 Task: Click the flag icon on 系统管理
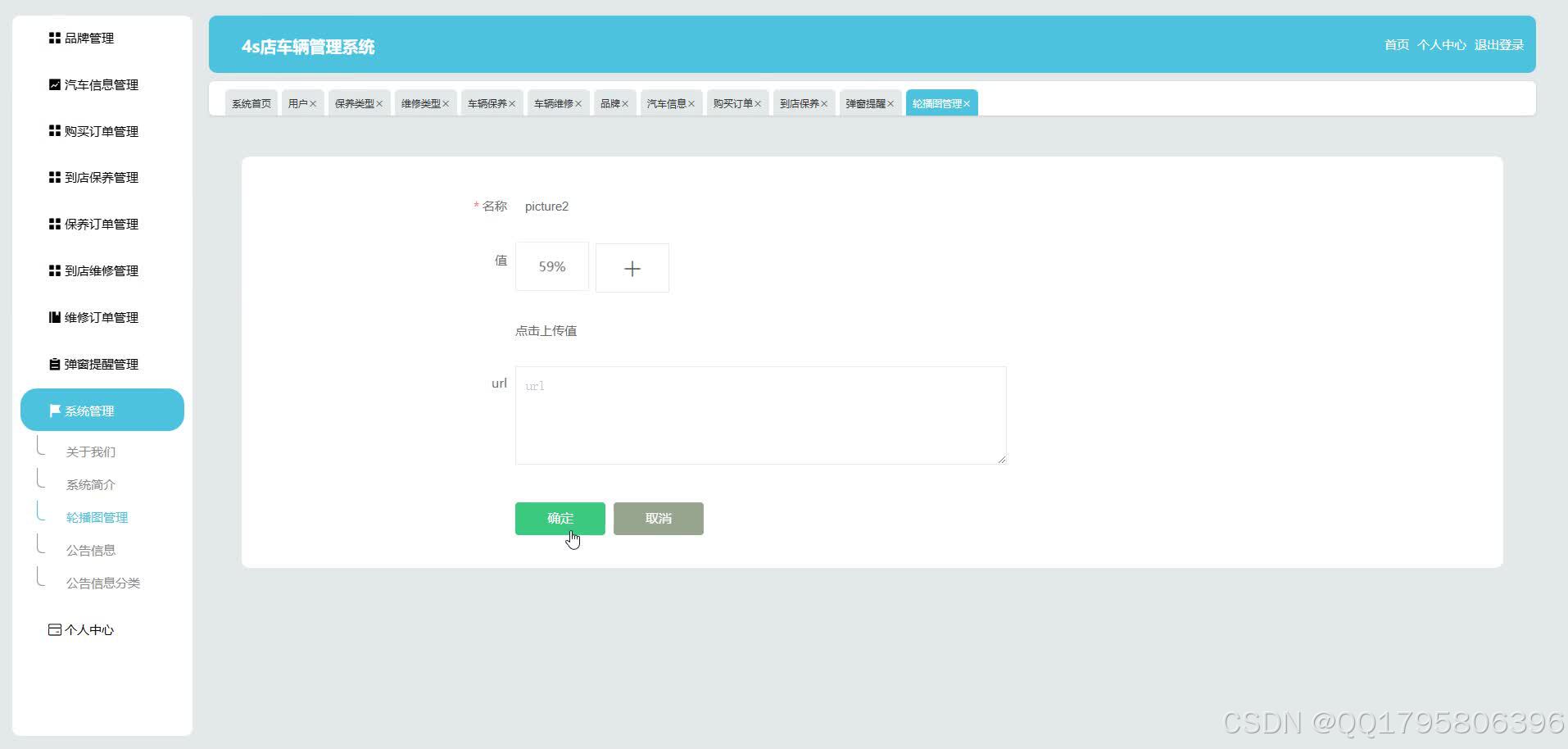pyautogui.click(x=56, y=411)
